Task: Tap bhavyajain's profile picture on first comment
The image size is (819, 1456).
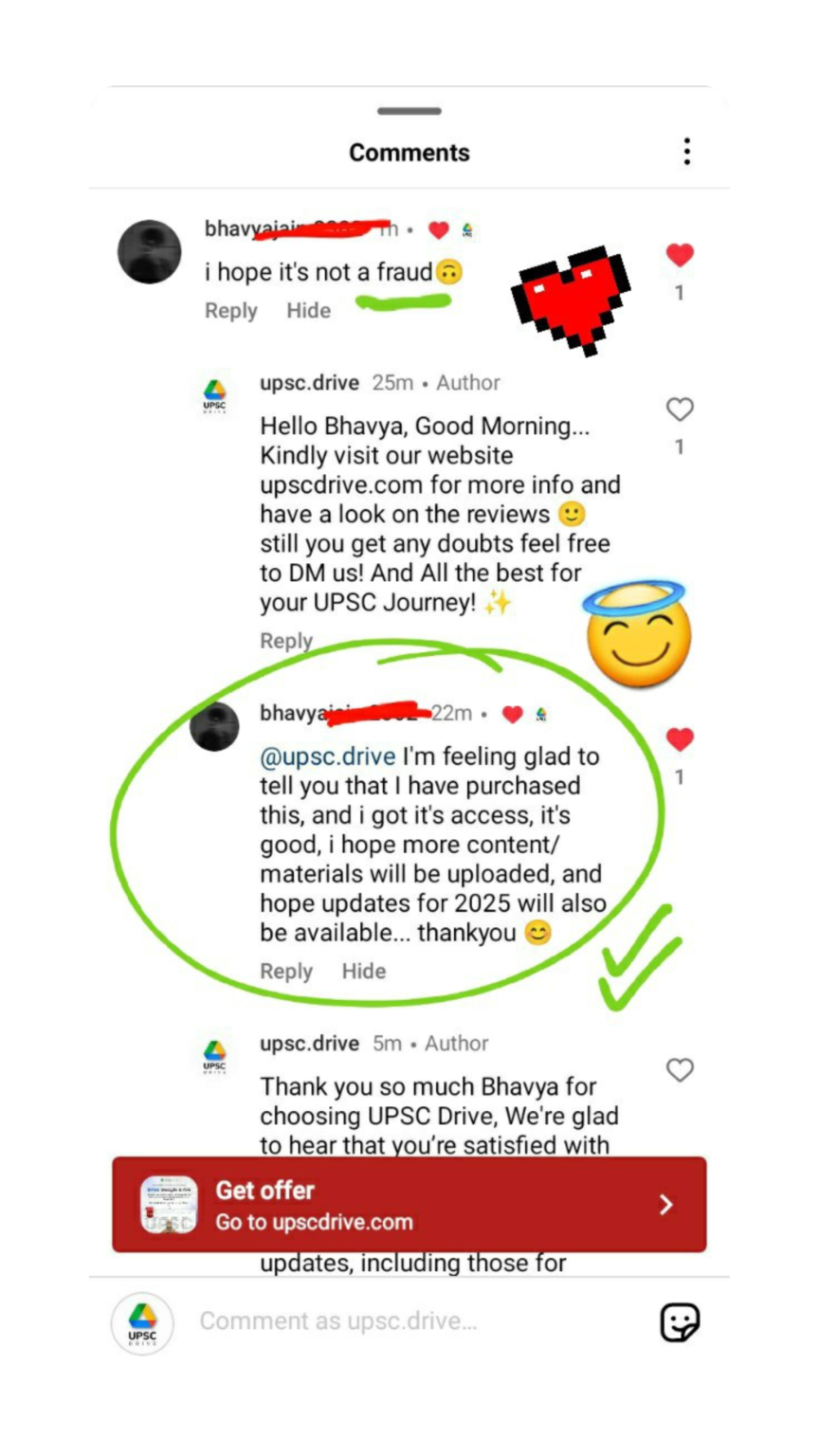Action: [149, 252]
